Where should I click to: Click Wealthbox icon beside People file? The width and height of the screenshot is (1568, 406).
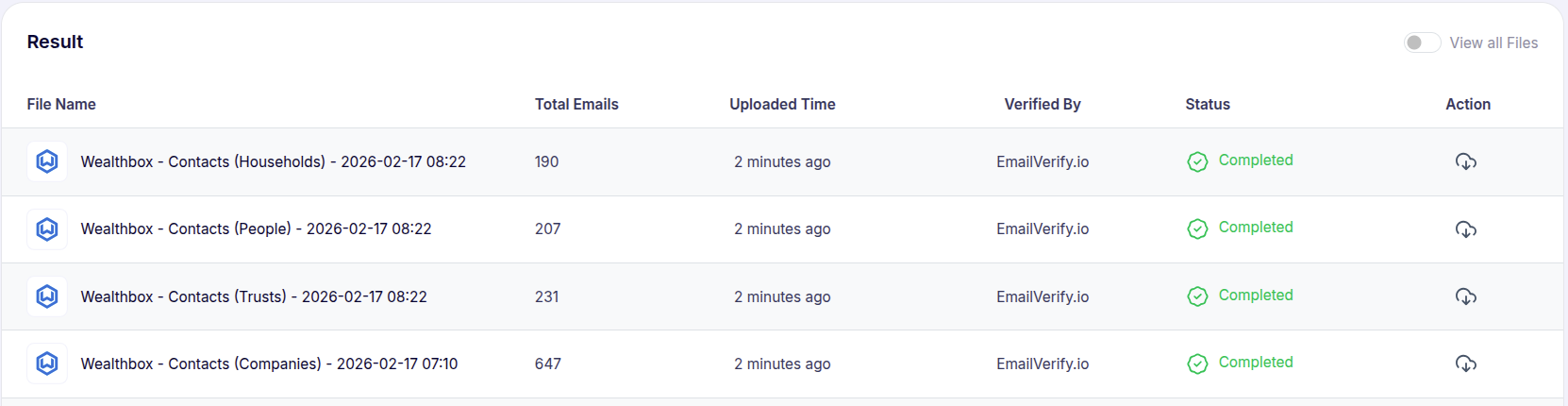point(47,228)
